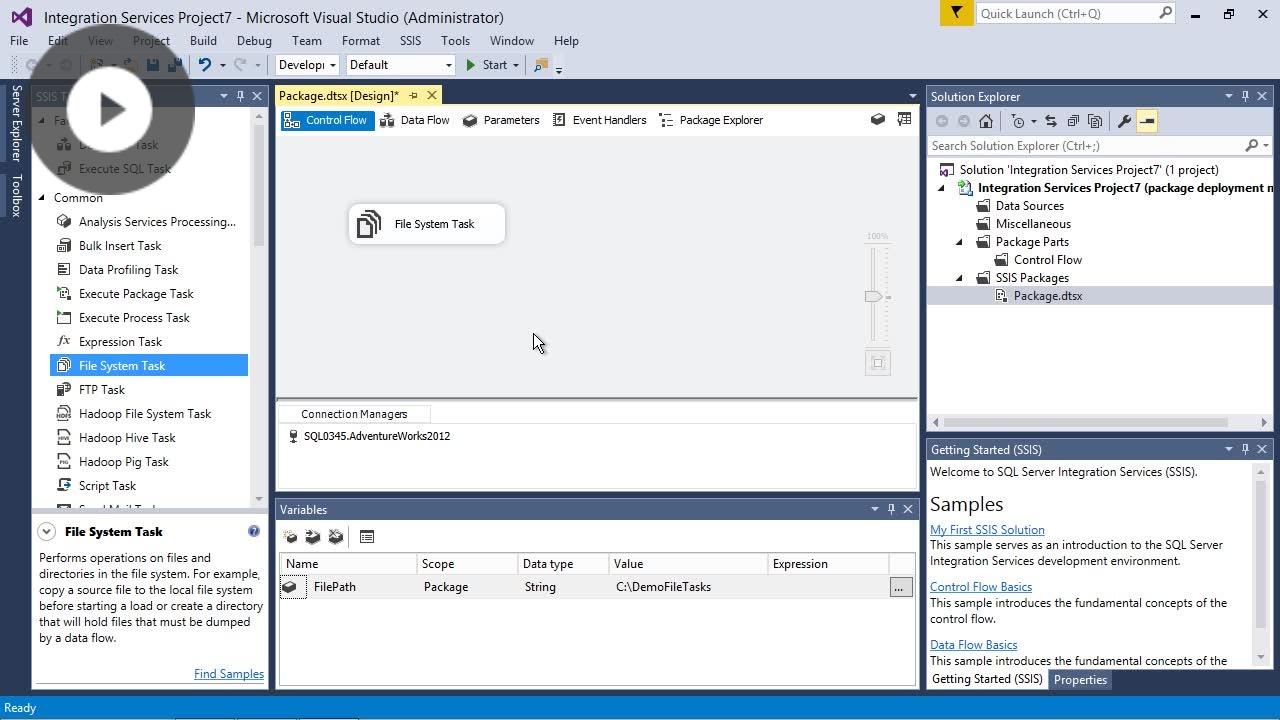Open the Debug menu

(x=254, y=41)
